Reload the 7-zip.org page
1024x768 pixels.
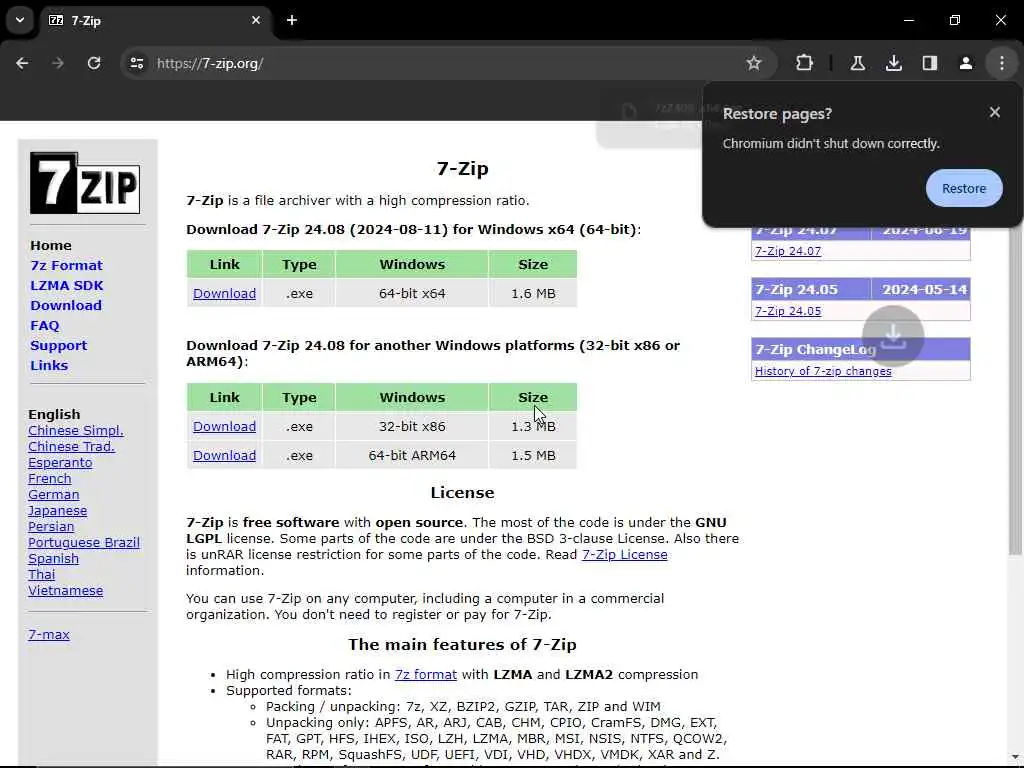click(x=94, y=63)
